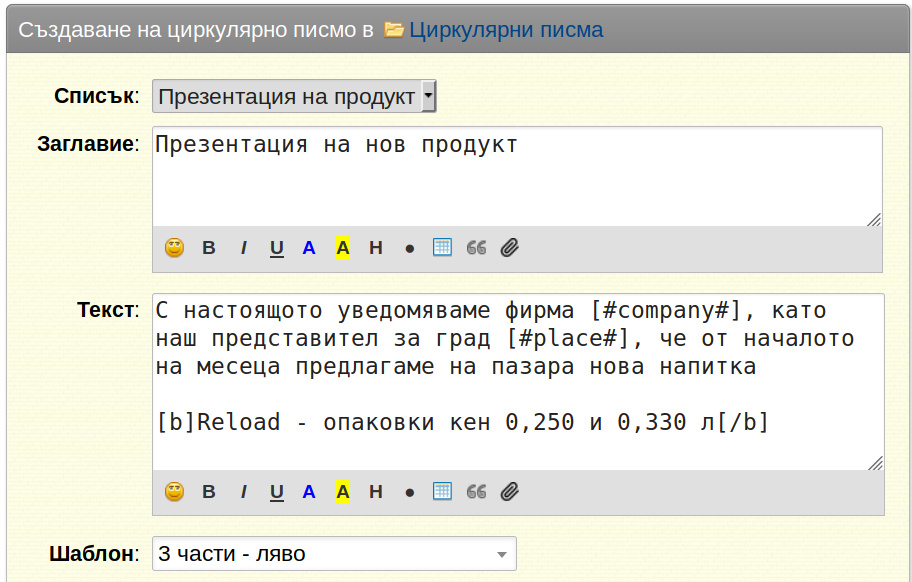Apply underline in the Заглавие toolbar
The height and width of the screenshot is (582, 912).
pos(277,248)
